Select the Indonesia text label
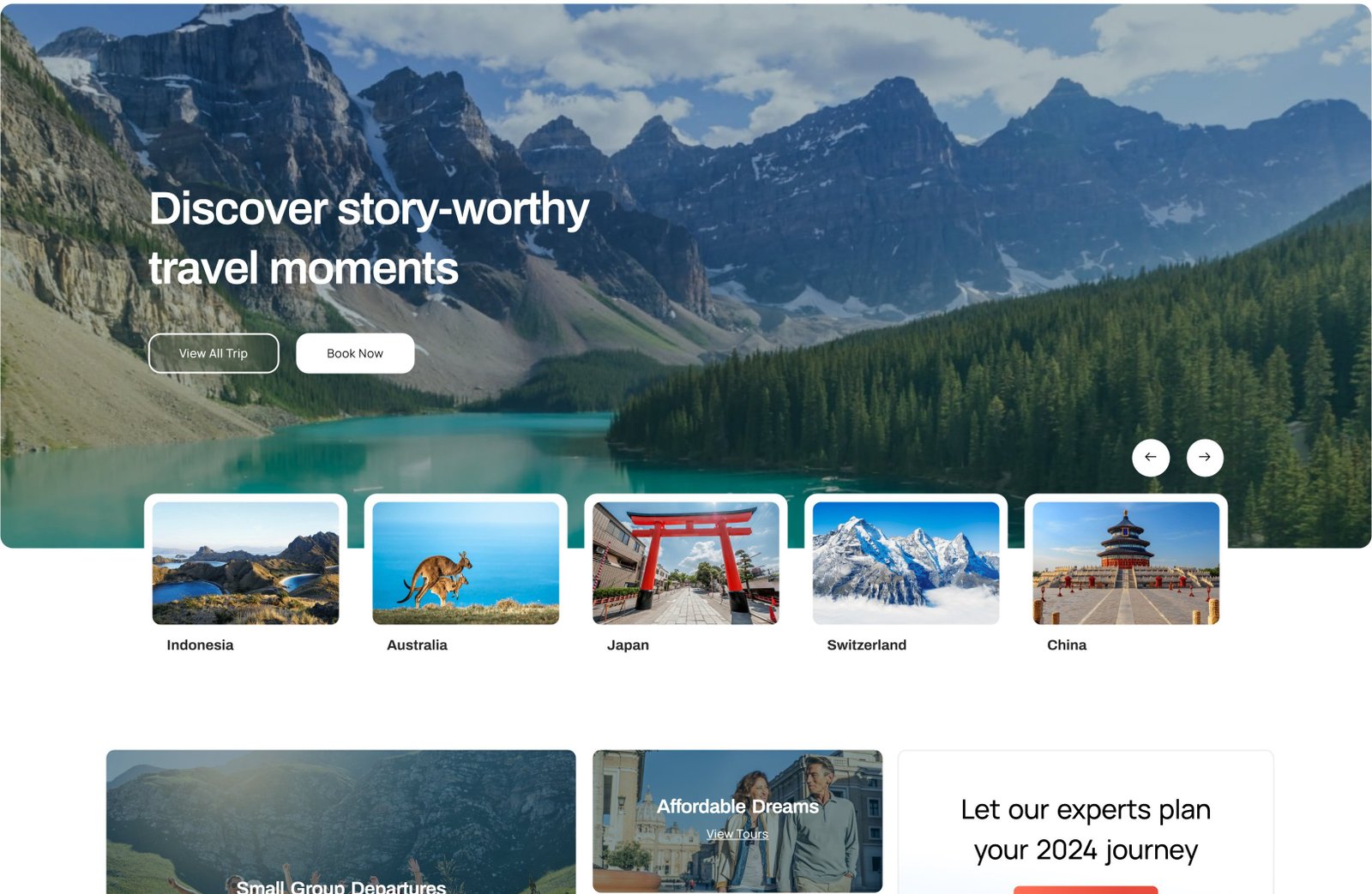The height and width of the screenshot is (894, 1372). 200,645
